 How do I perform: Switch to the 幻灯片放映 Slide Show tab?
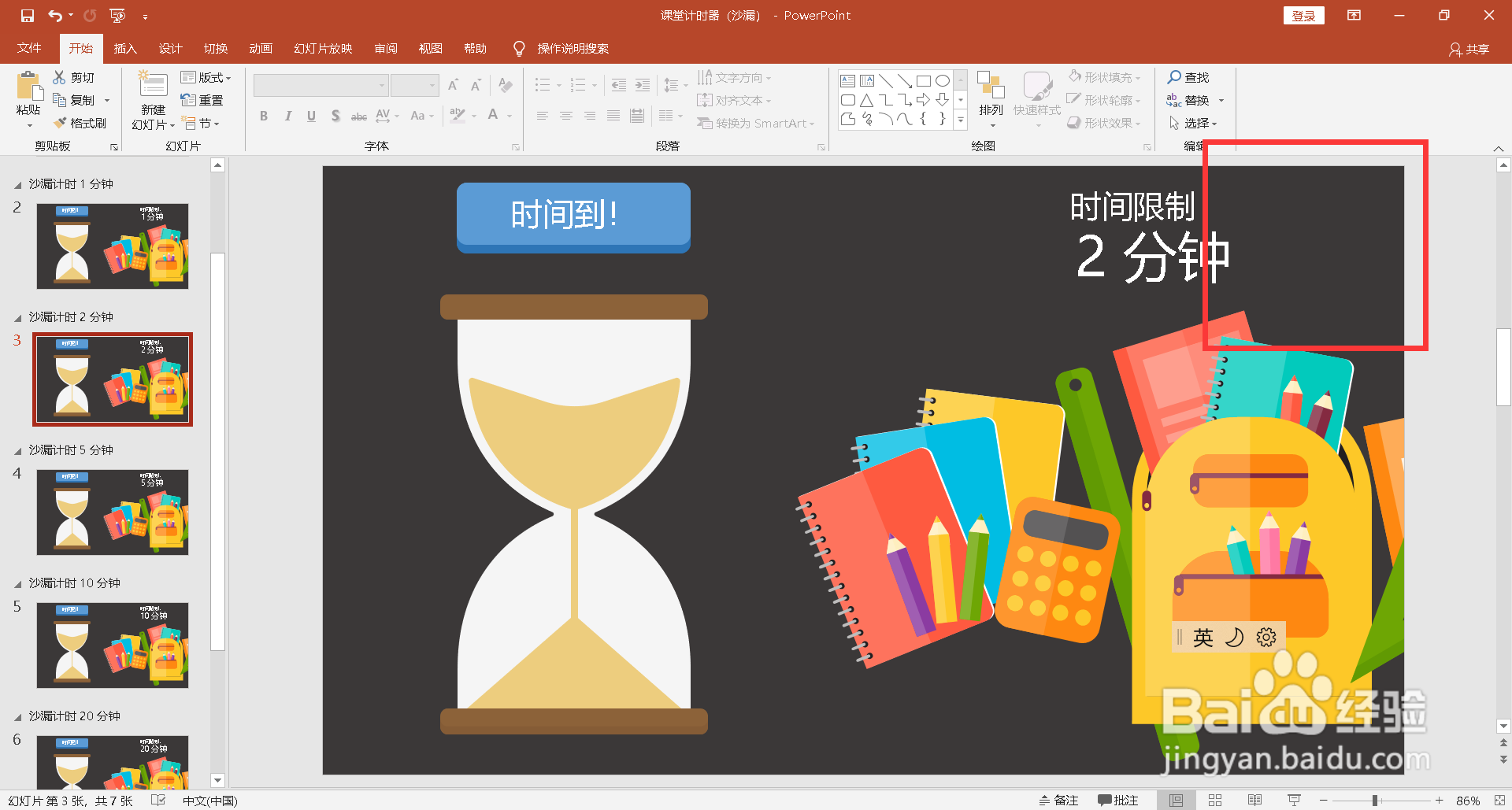pos(323,49)
